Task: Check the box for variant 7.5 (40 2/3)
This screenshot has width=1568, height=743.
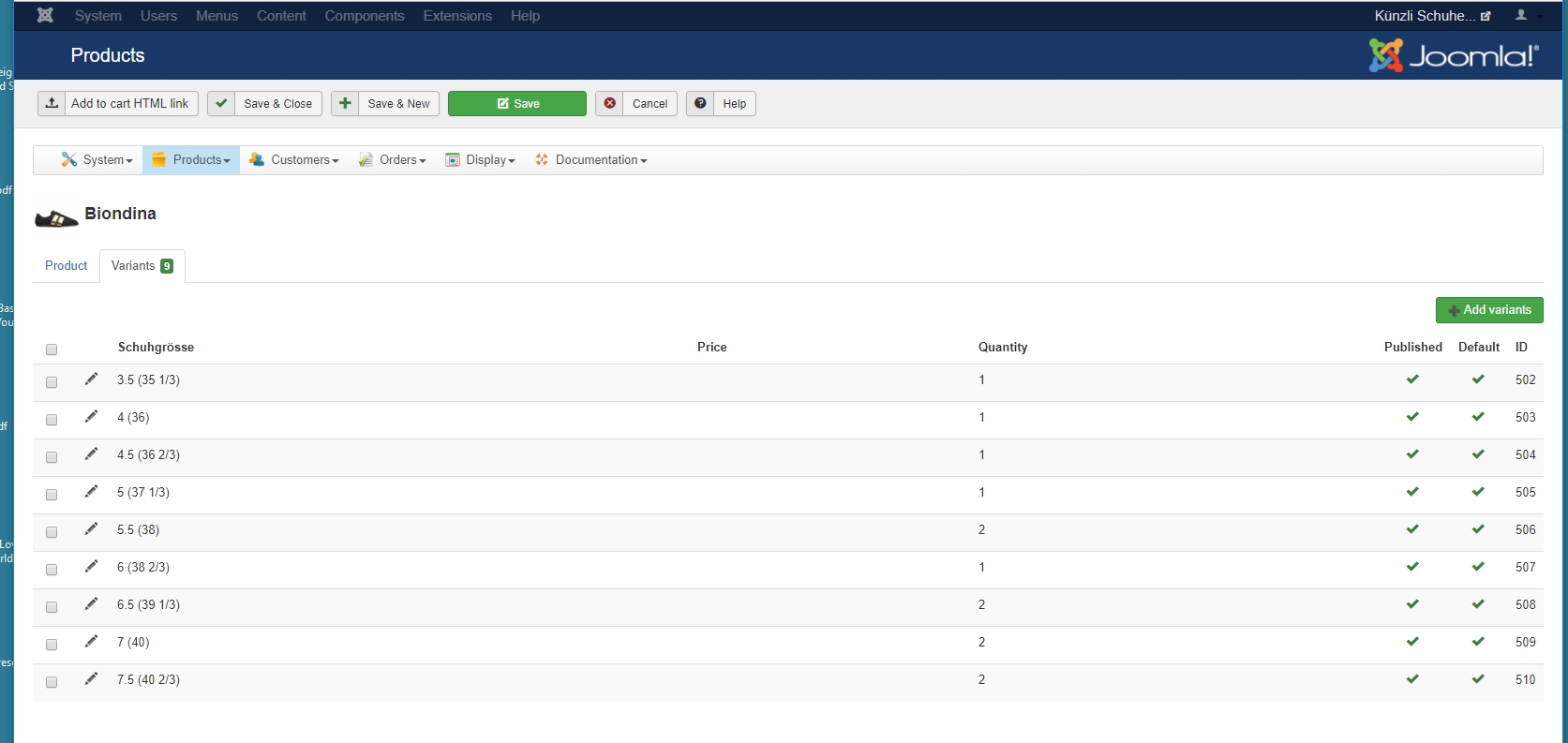Action: tap(52, 682)
